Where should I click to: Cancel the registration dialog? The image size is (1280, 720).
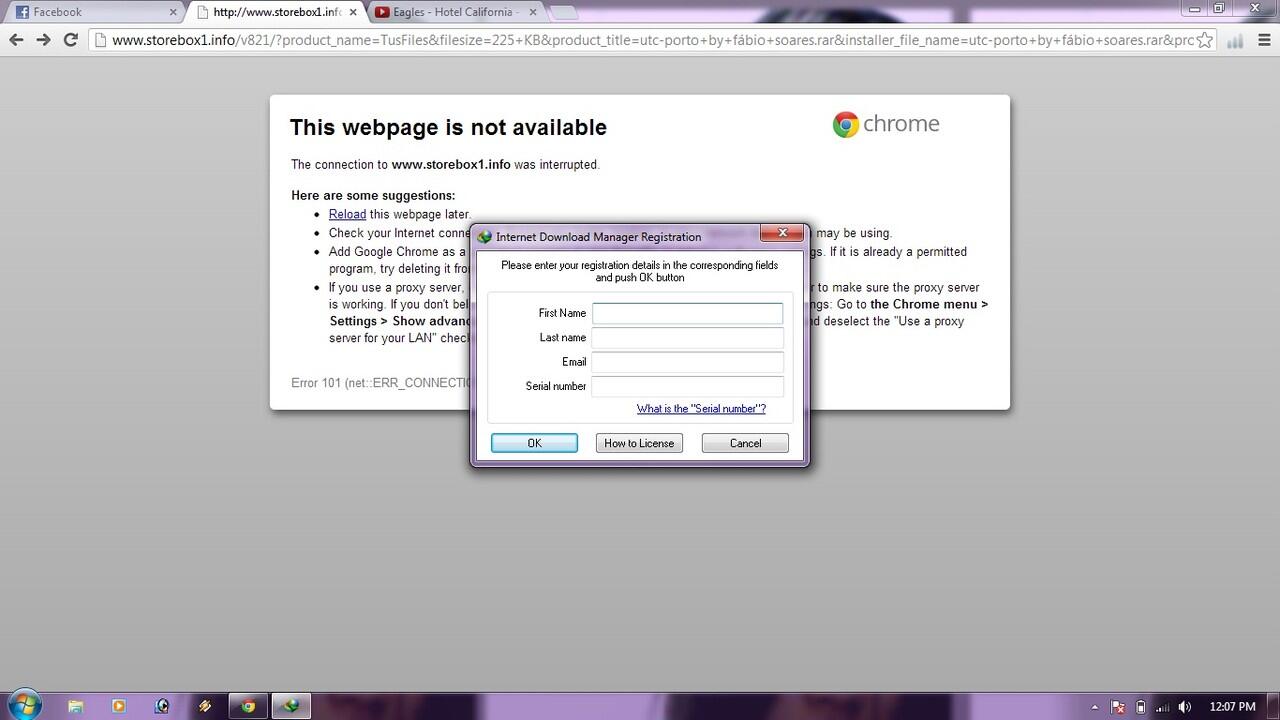[745, 443]
